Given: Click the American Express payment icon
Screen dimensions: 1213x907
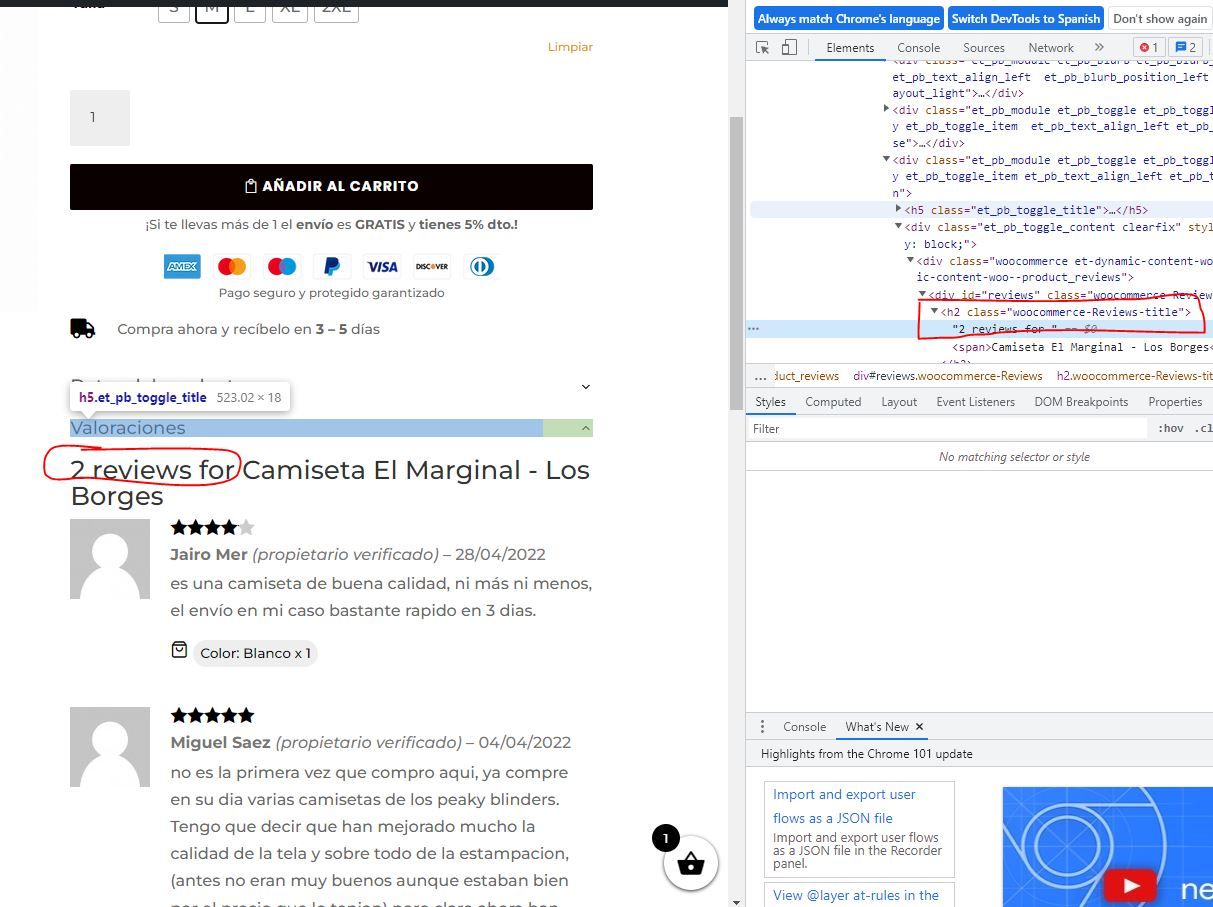Looking at the screenshot, I should click(x=182, y=266).
